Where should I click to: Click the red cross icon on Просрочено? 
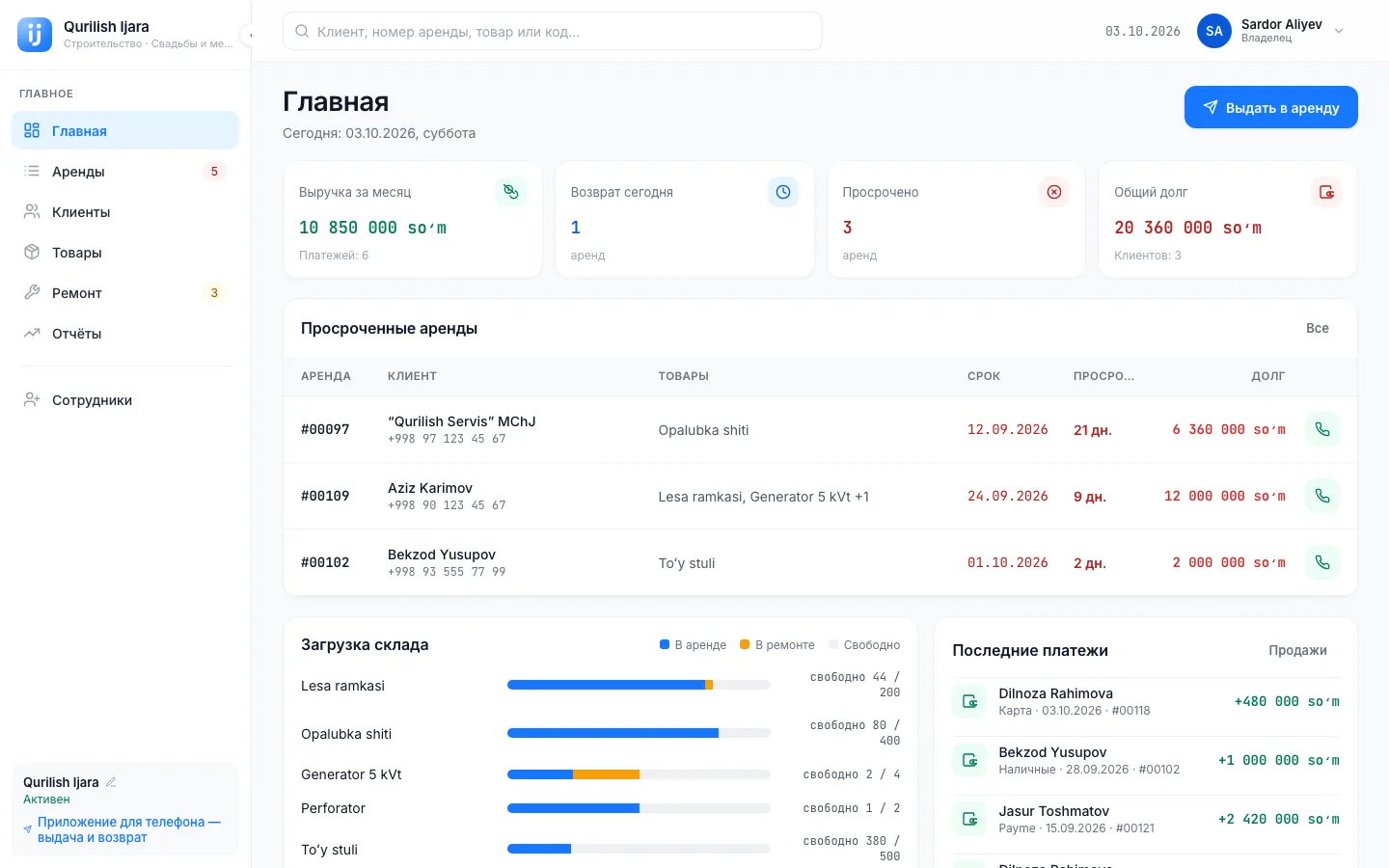click(x=1054, y=192)
